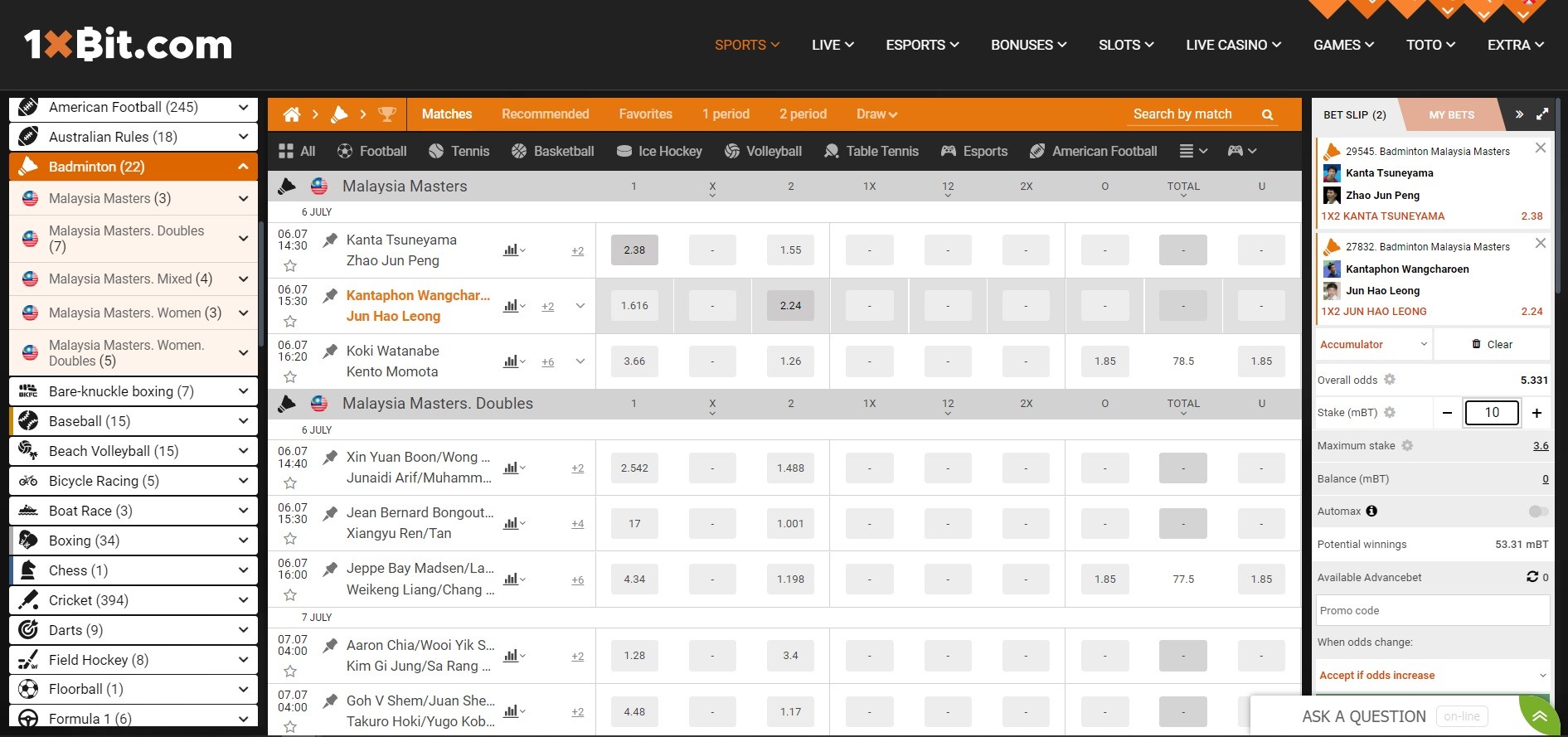Open the Accumulator bet type dropdown
This screenshot has height=737, width=1568.
click(1373, 344)
